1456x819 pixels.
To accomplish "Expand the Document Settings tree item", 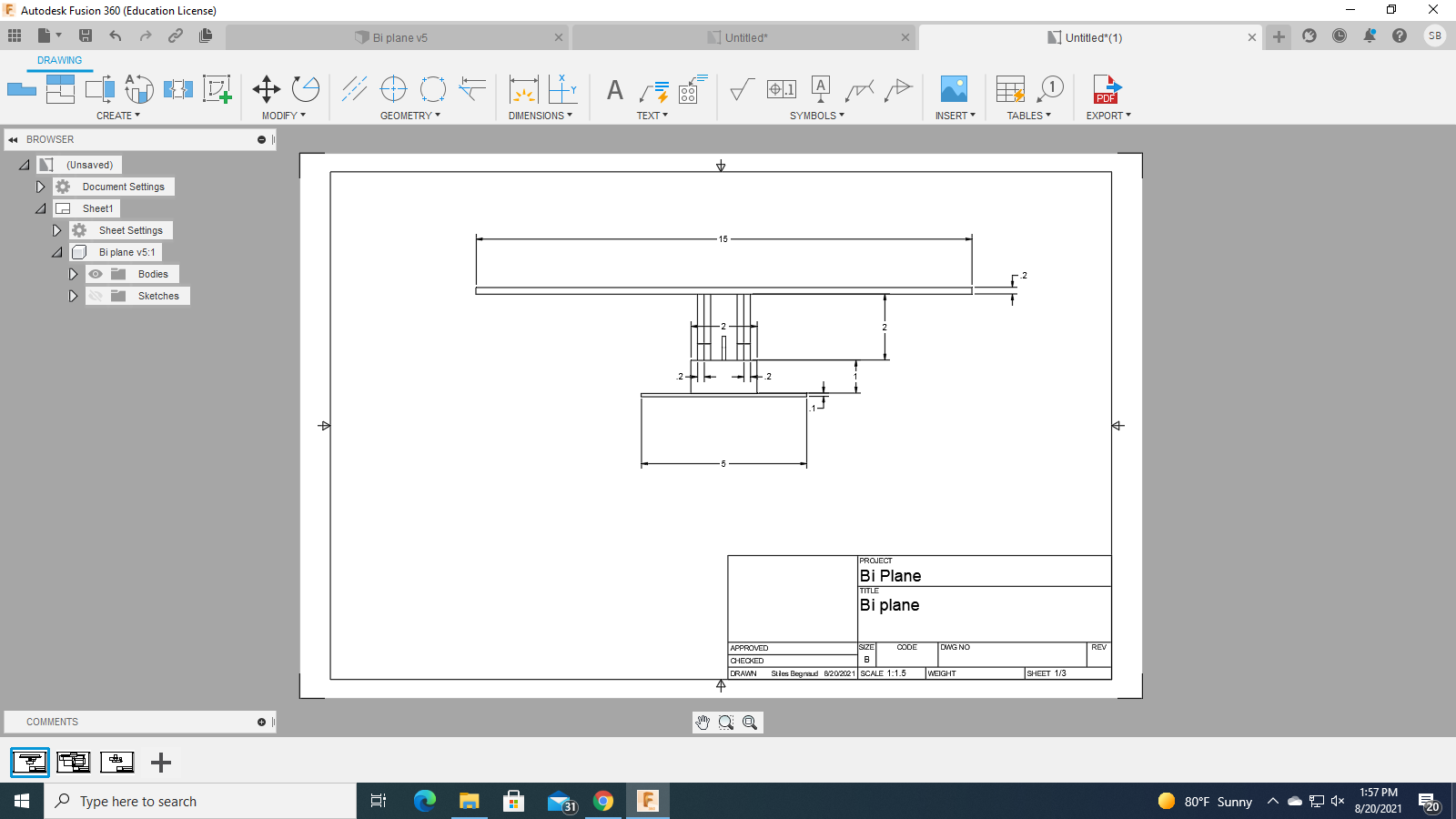I will click(40, 186).
